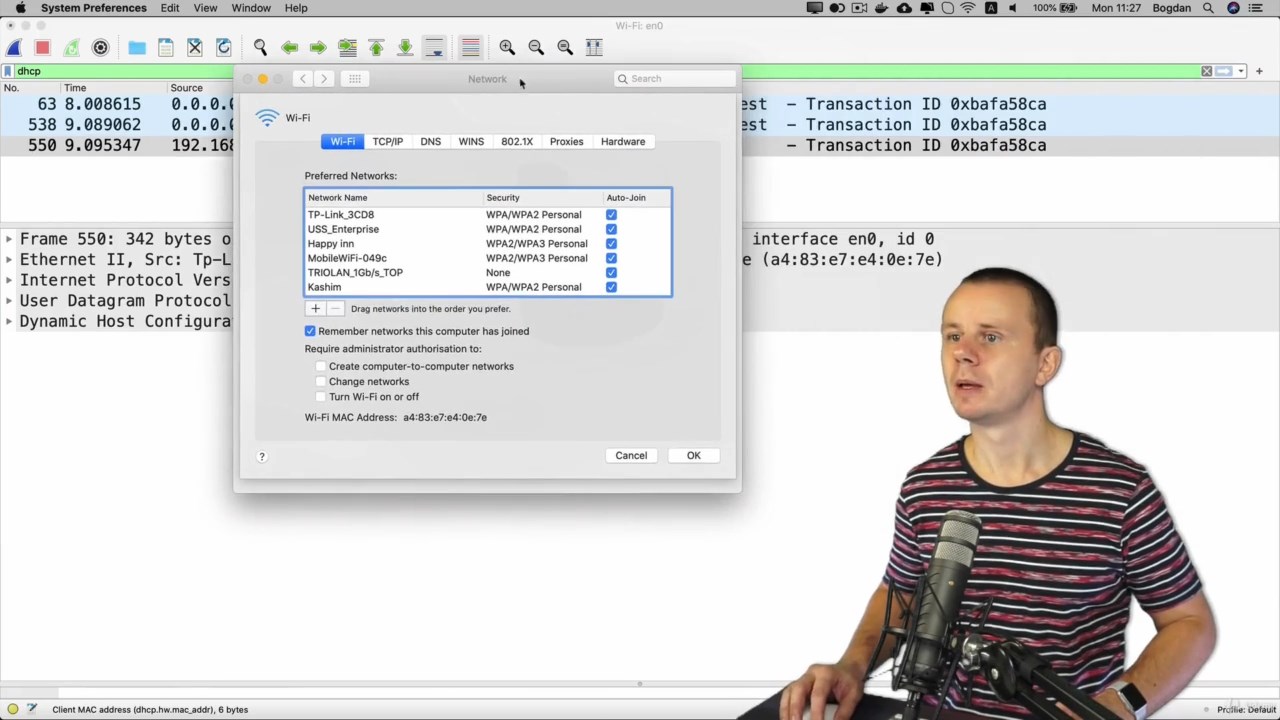Open Siri from the menu bar
This screenshot has height=720, width=1280.
tap(1233, 8)
